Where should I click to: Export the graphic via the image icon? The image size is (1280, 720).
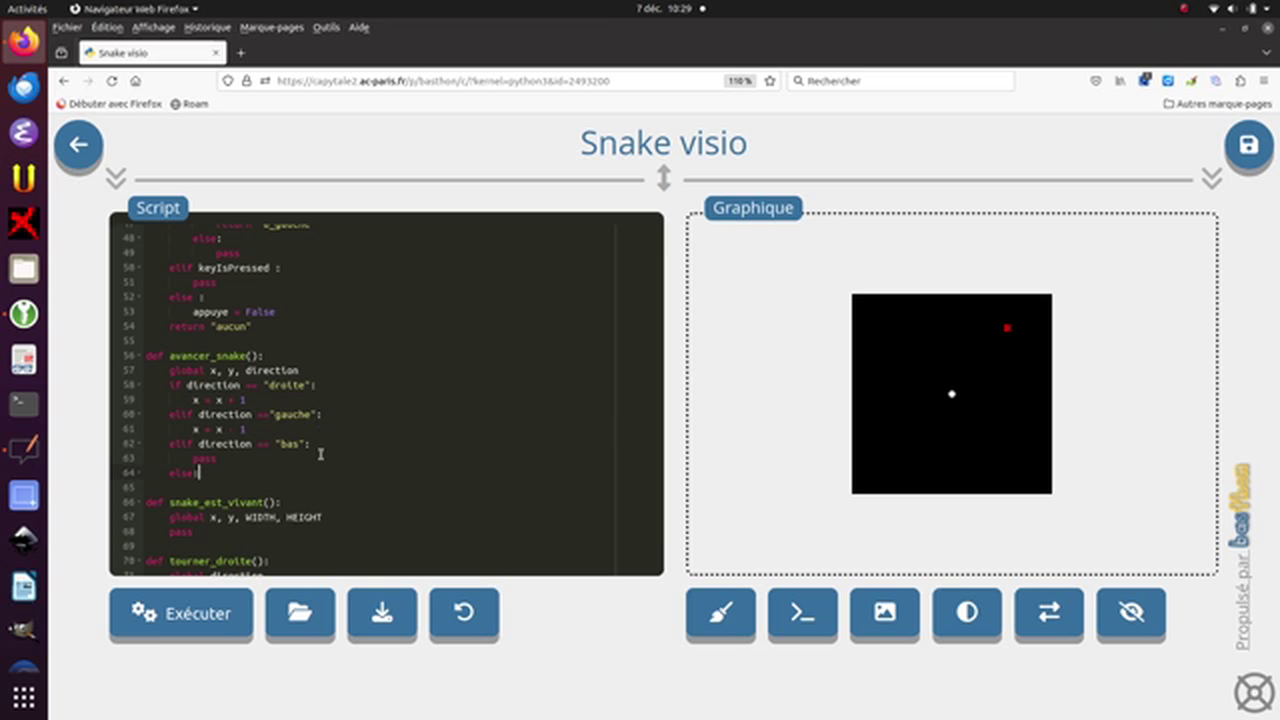[x=884, y=613]
